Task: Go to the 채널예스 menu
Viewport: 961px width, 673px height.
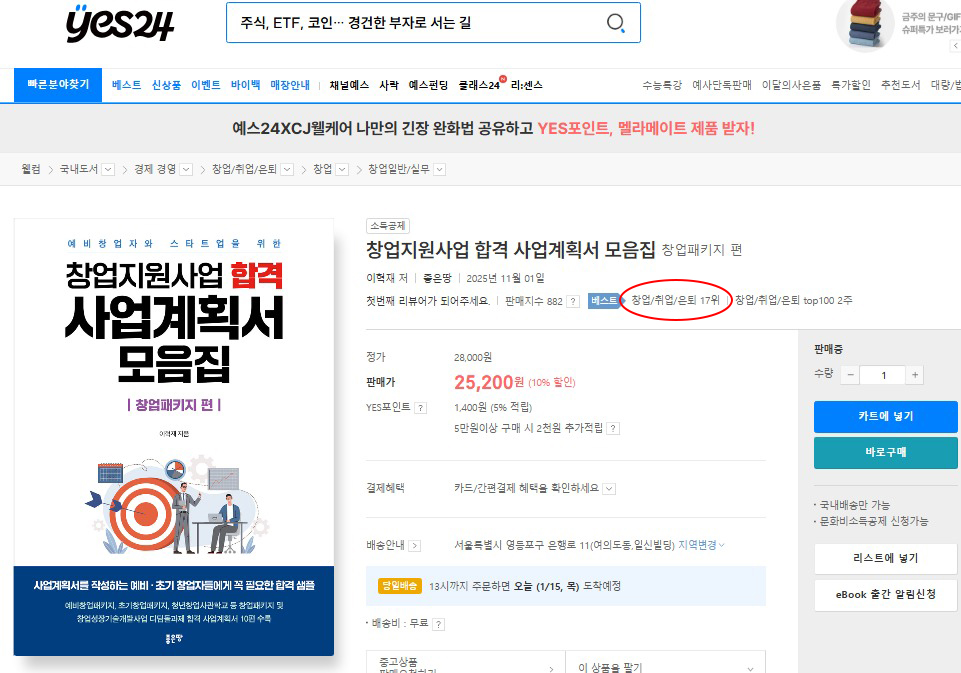Action: (x=349, y=85)
